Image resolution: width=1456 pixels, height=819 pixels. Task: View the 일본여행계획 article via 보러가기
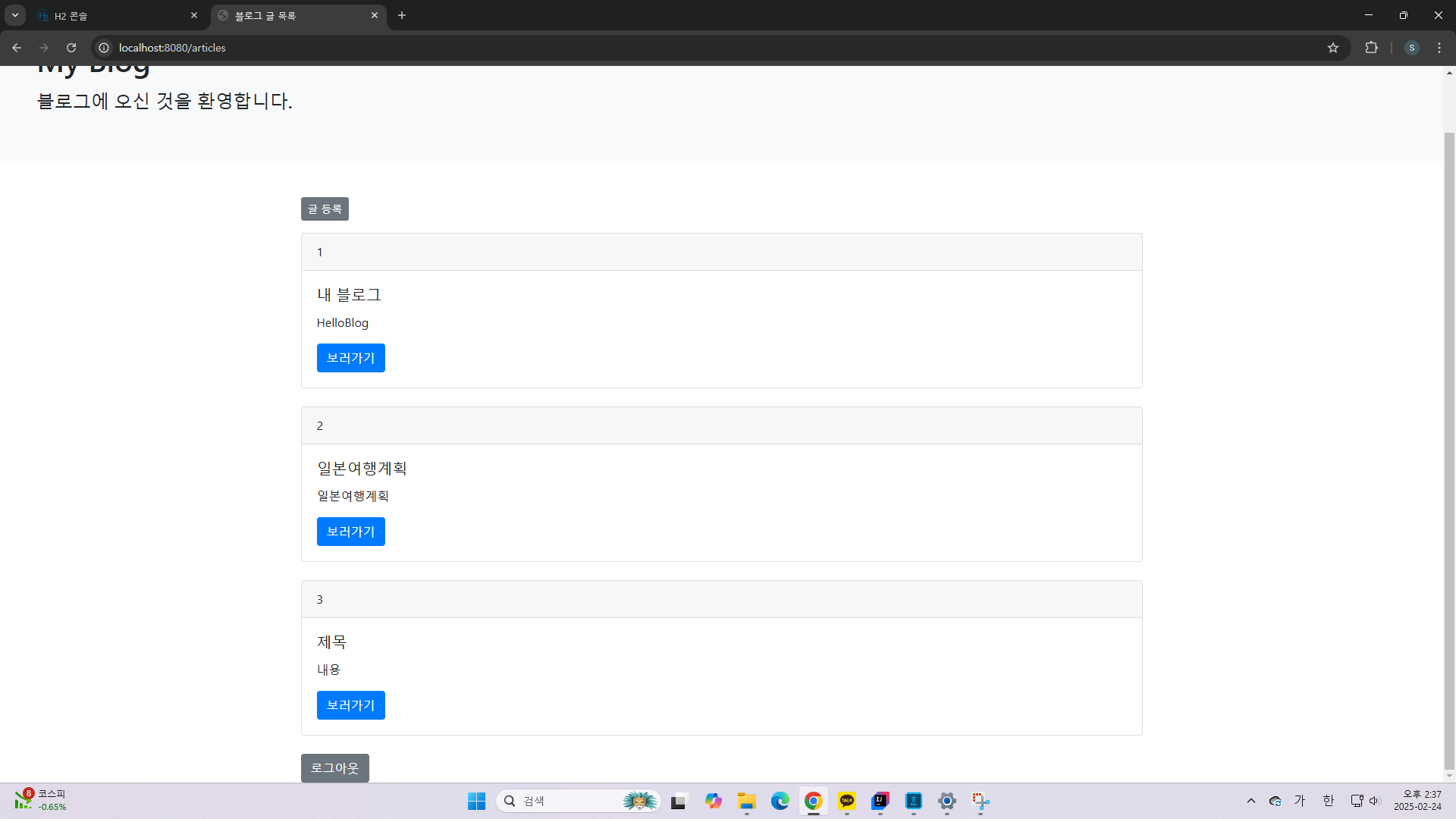pyautogui.click(x=350, y=532)
